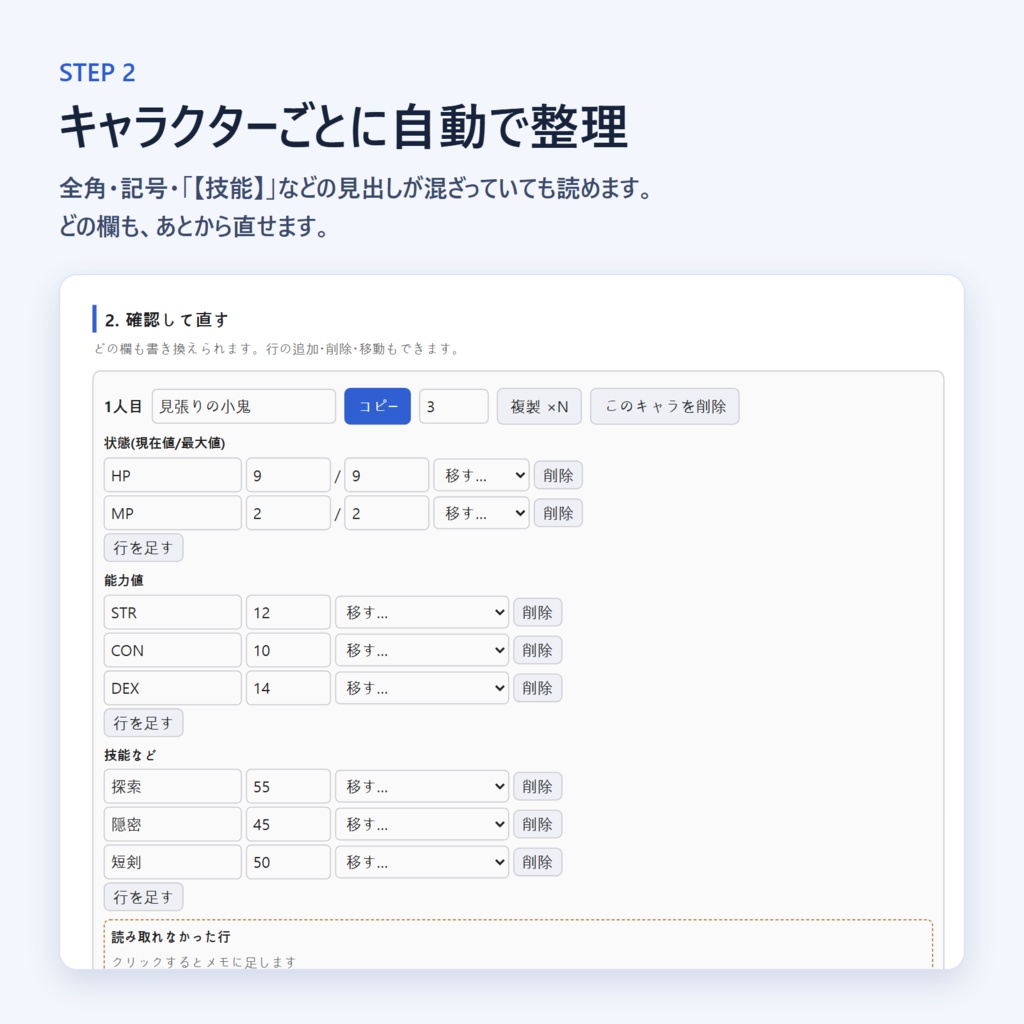
Task: Click the MP maximum value field
Action: pyautogui.click(x=386, y=513)
